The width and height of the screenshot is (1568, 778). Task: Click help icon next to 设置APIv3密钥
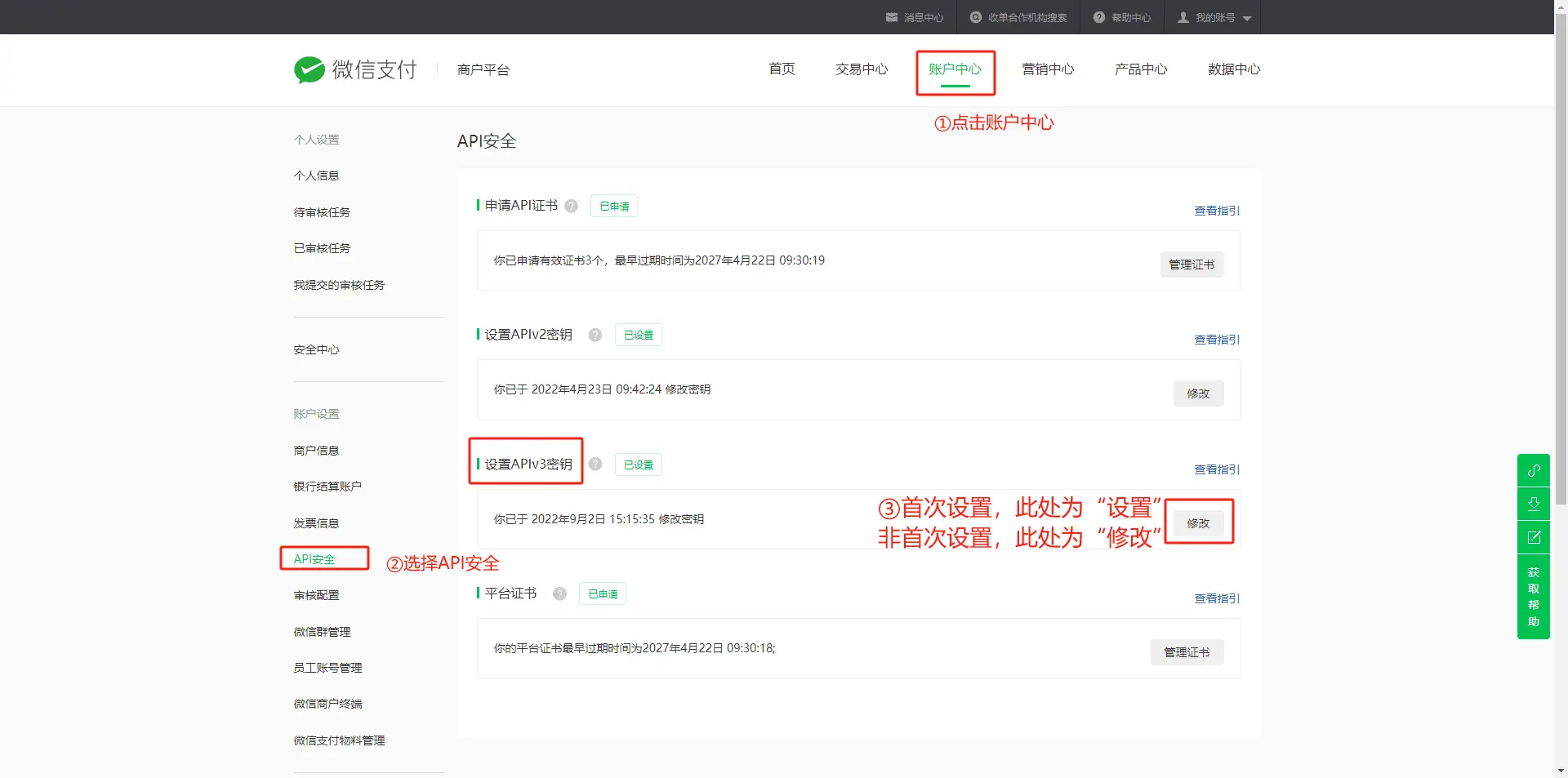tap(595, 465)
